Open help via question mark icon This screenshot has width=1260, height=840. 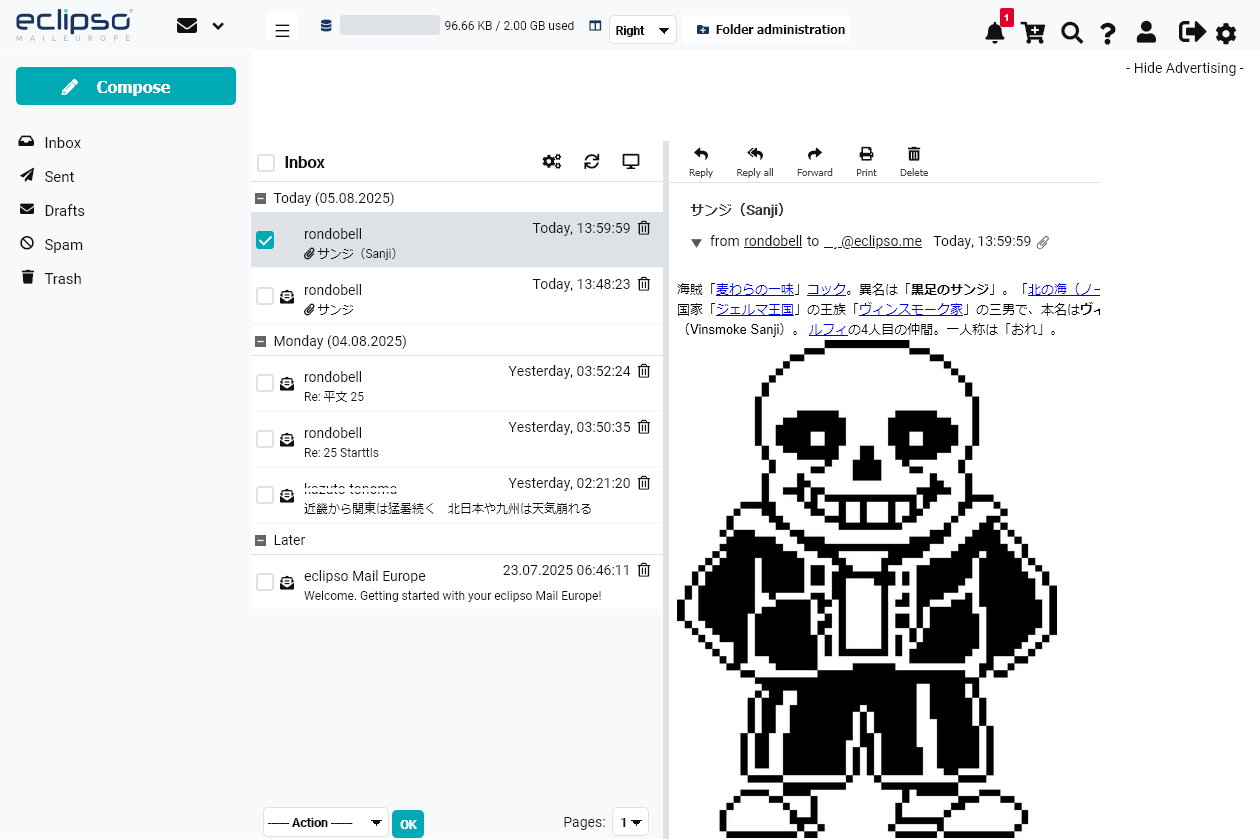[1108, 32]
